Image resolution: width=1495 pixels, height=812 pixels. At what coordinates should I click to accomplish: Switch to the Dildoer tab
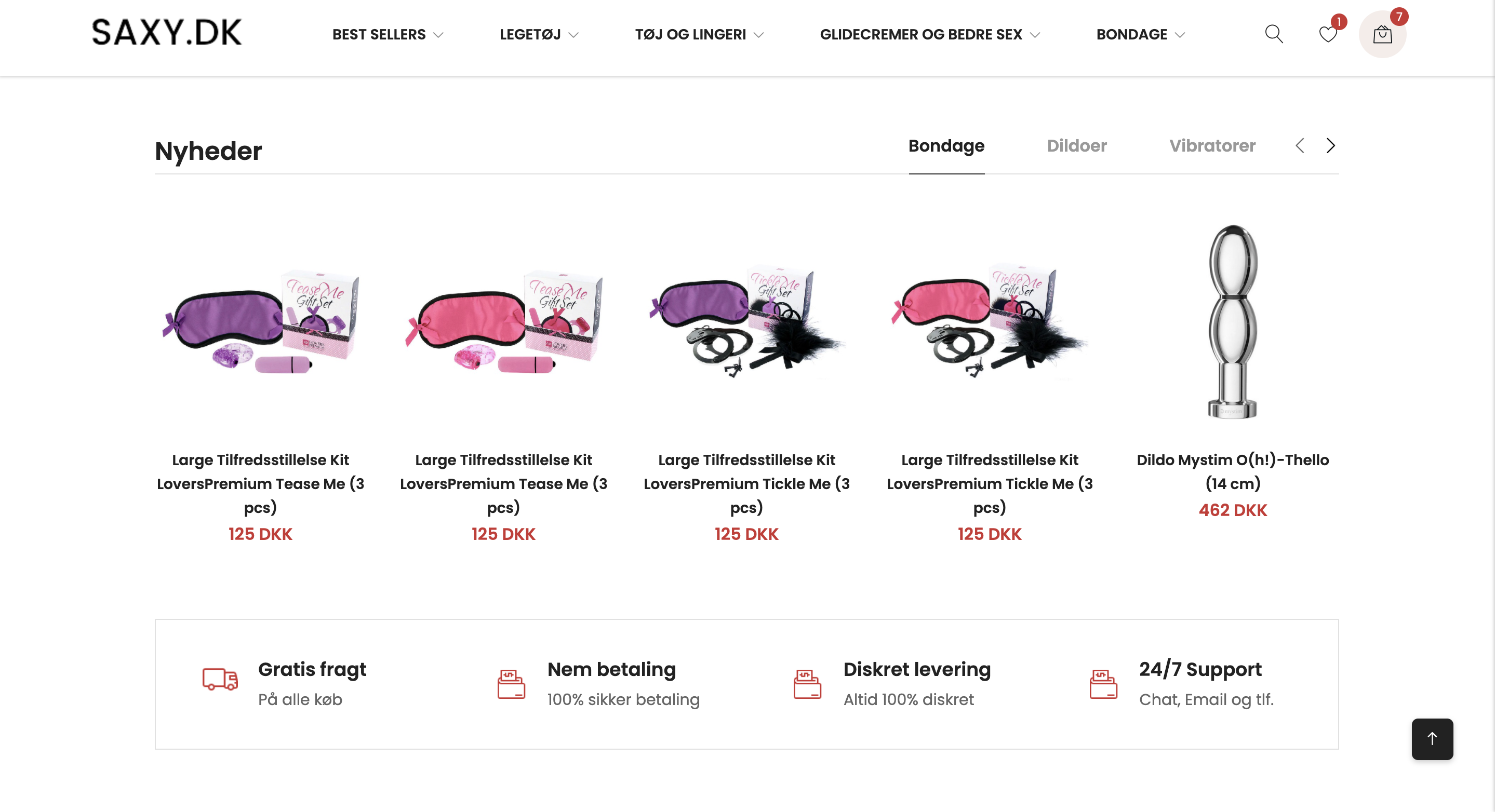pyautogui.click(x=1076, y=145)
